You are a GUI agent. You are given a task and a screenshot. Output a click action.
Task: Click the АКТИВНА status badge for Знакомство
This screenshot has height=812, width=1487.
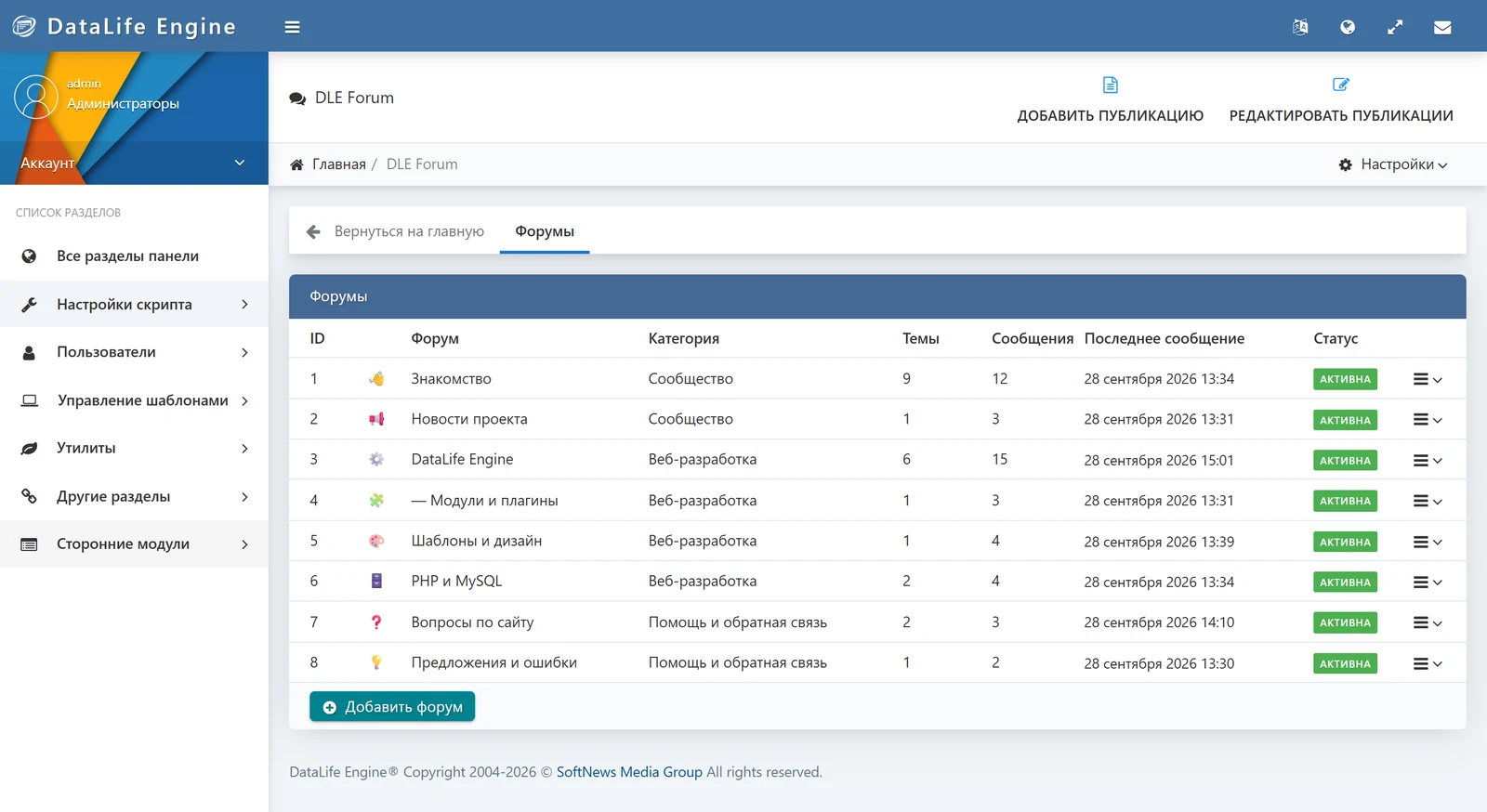point(1345,379)
